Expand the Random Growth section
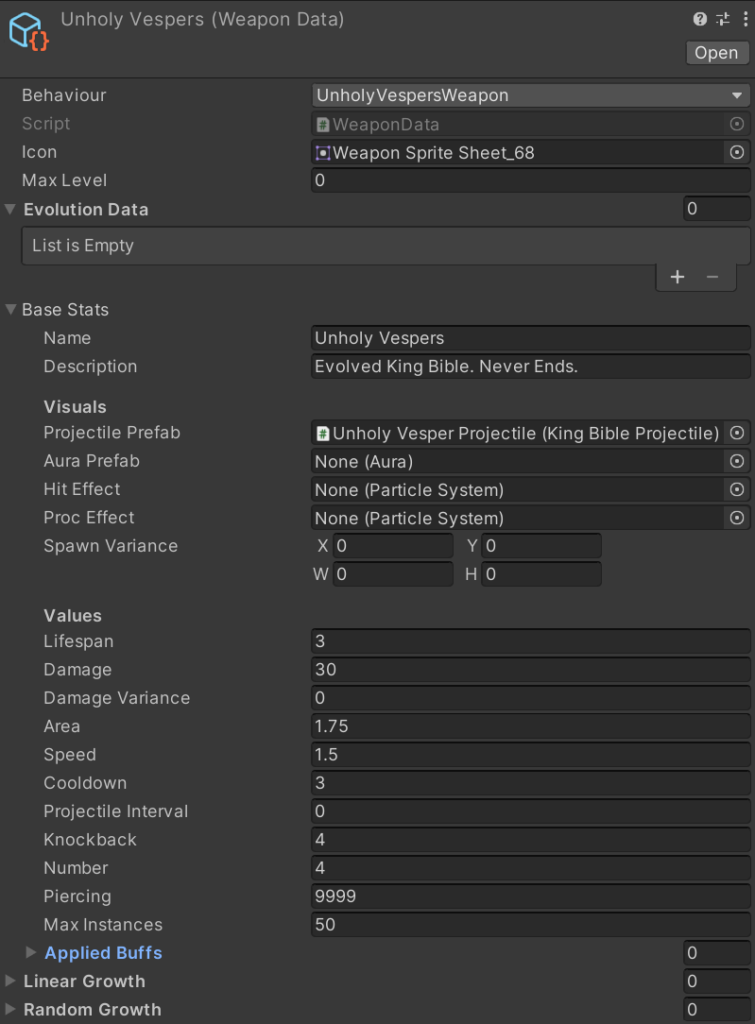This screenshot has width=755, height=1024. click(x=10, y=1010)
